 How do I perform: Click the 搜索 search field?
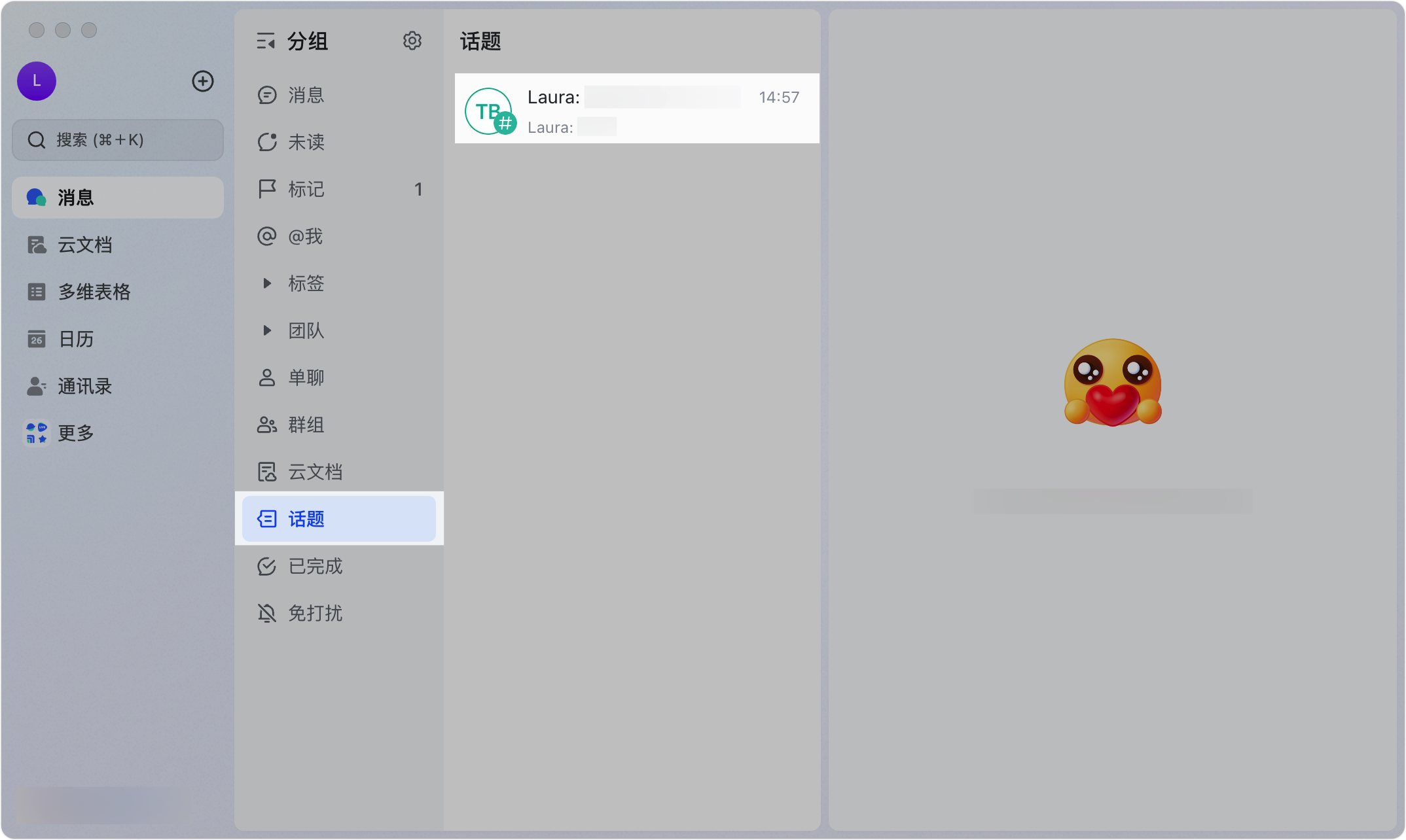(x=118, y=140)
